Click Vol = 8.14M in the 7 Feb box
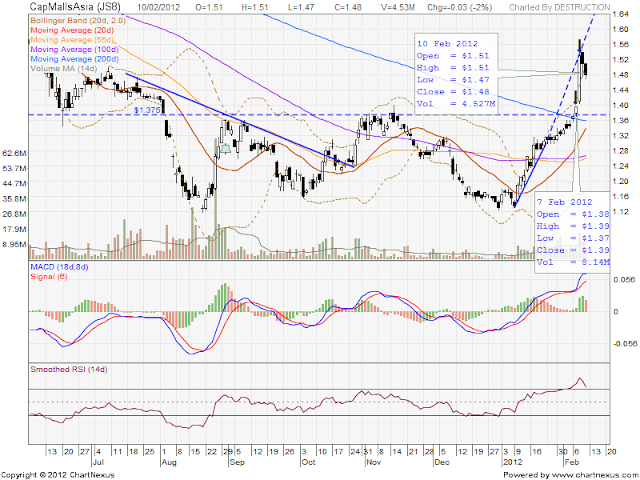The width and height of the screenshot is (640, 480). [573, 262]
